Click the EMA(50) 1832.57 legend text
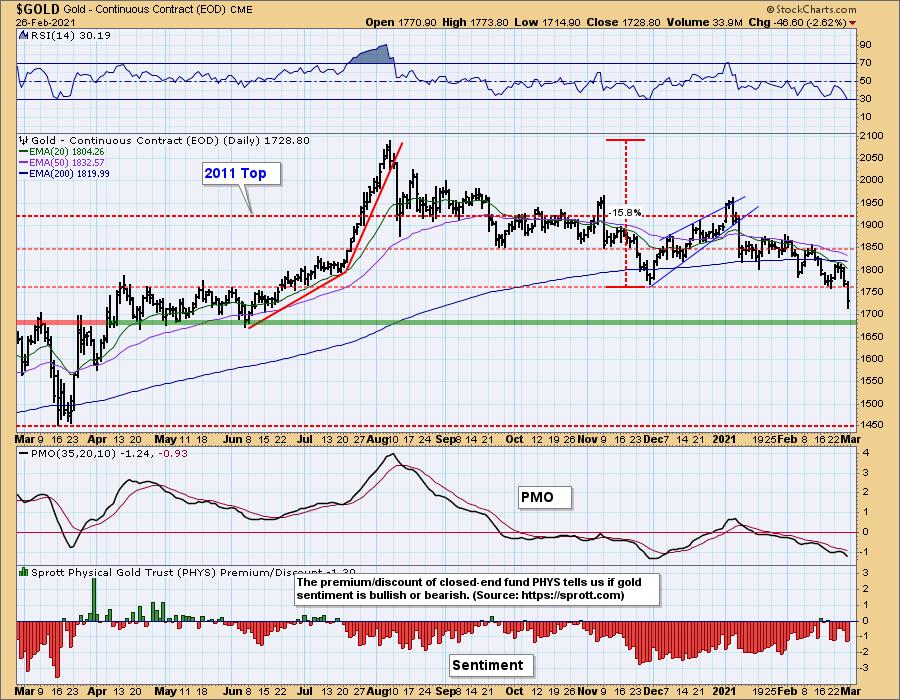Screen dimensions: 900x700 coord(67,162)
